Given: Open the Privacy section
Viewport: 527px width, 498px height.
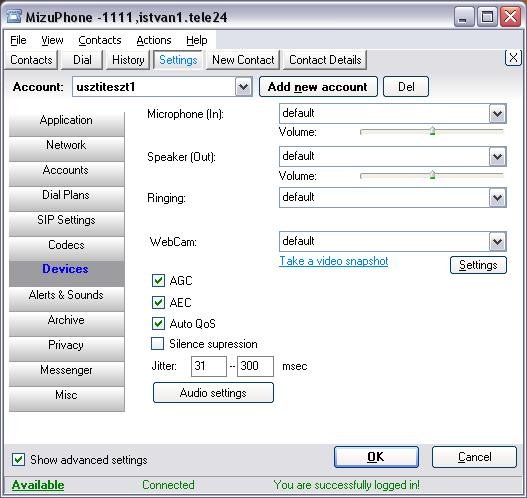Looking at the screenshot, I should tap(67, 349).
